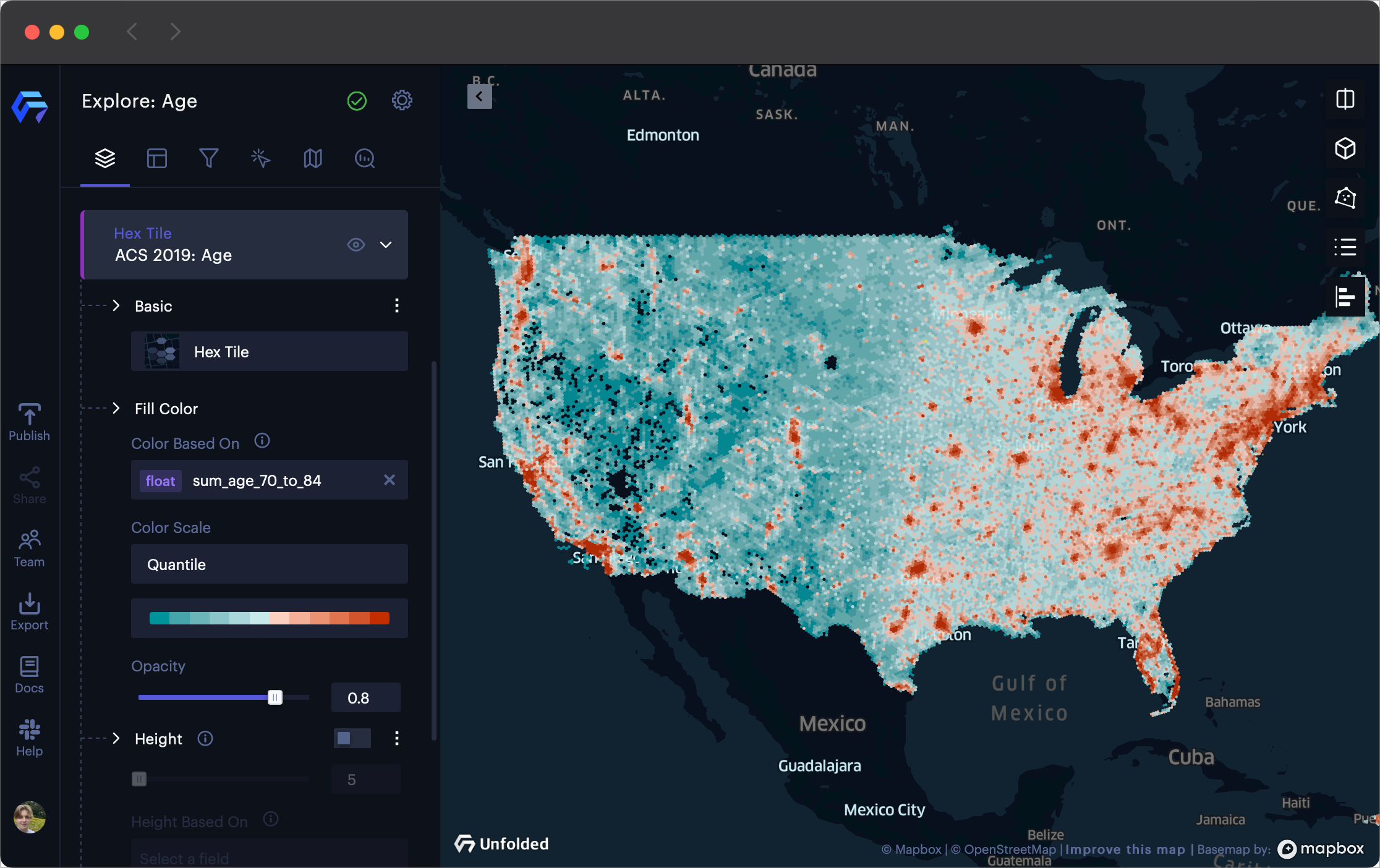Click the split map view icon
Viewport: 1380px width, 868px height.
click(x=1345, y=99)
